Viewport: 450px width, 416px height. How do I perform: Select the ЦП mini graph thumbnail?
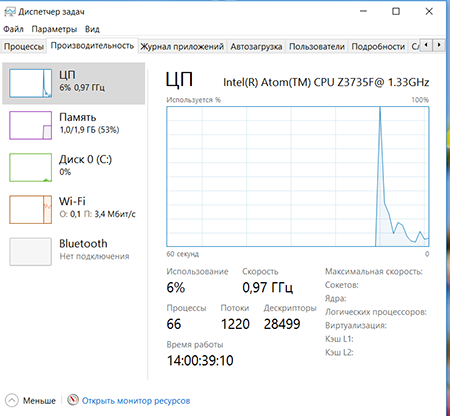point(30,83)
